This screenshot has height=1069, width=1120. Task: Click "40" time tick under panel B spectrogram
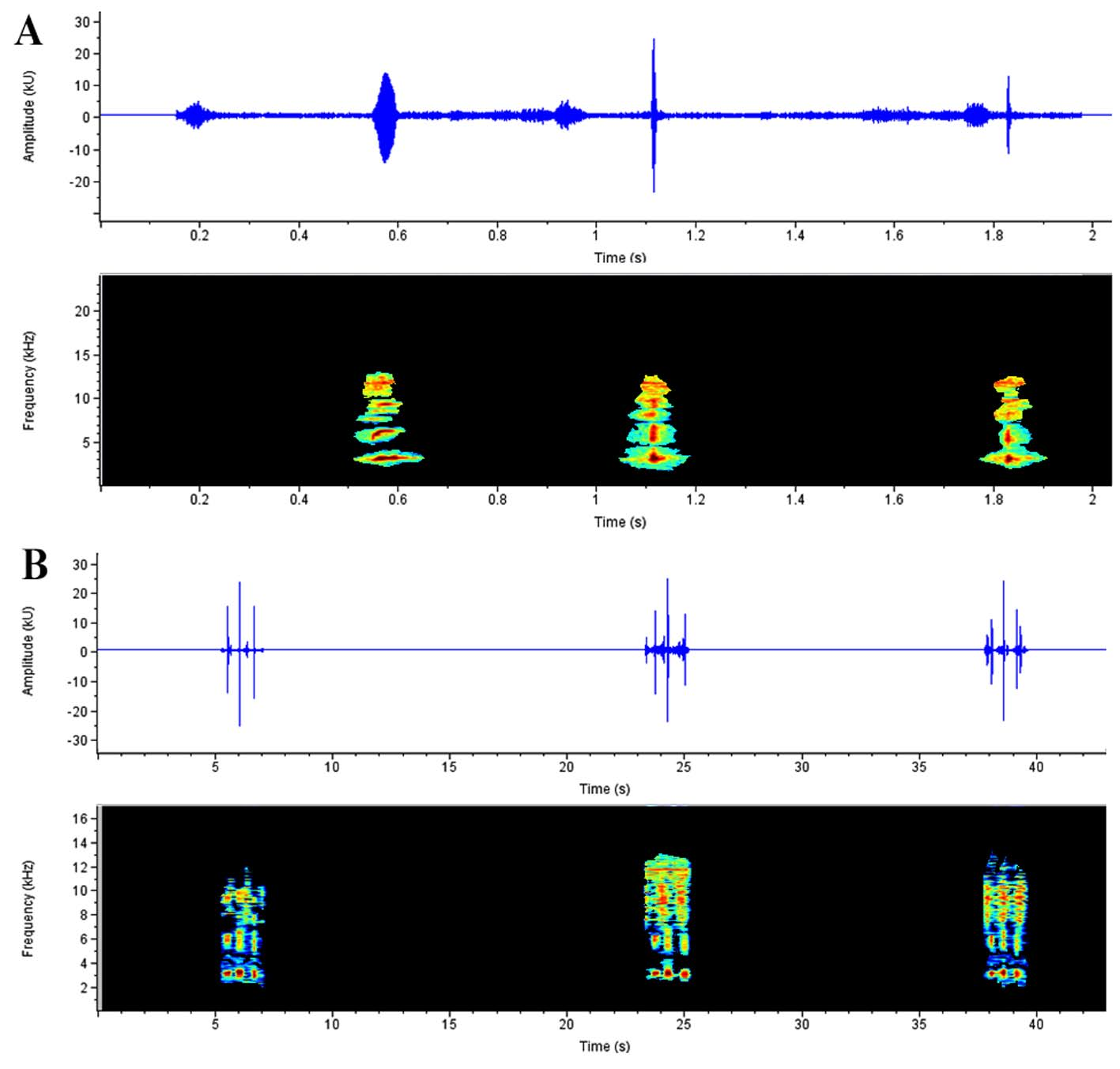pos(1036,1024)
